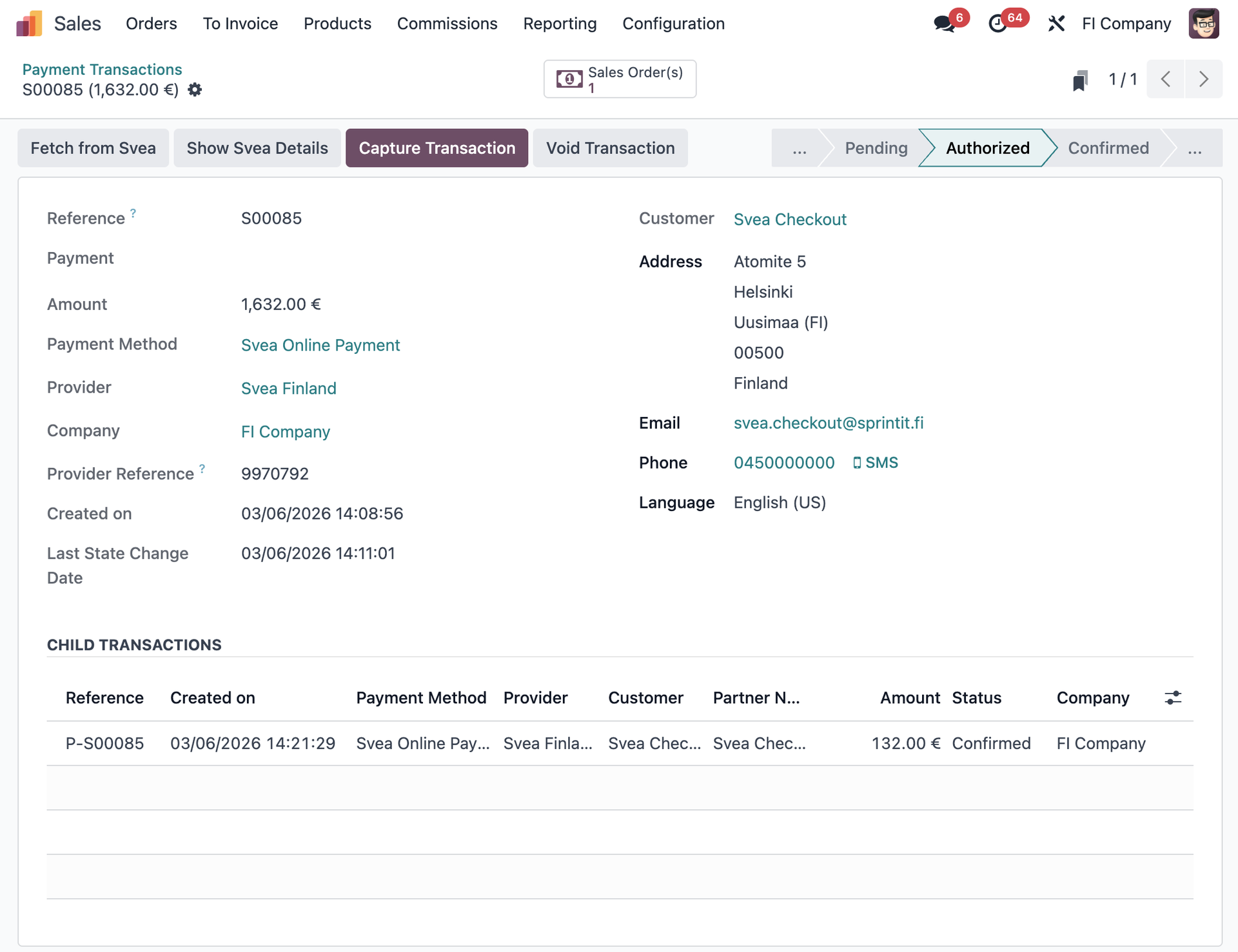The height and width of the screenshot is (952, 1238).
Task: Sort child transactions by Amount column
Action: click(910, 698)
